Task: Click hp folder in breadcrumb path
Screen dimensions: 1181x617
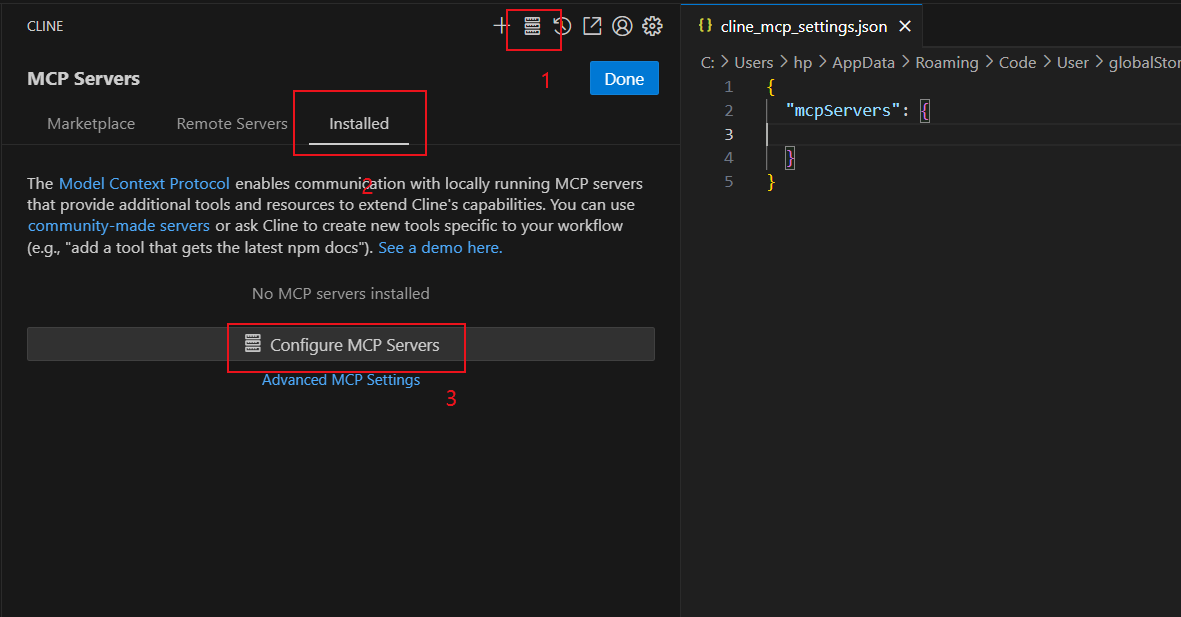Action: point(803,63)
